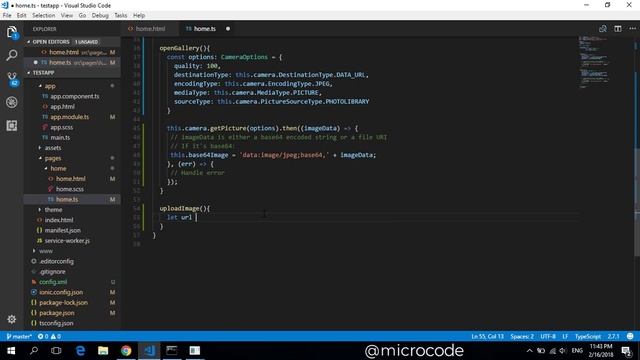Click Ln 55, Col 13 line indicator
Viewport: 640px width, 360px height.
click(487, 336)
